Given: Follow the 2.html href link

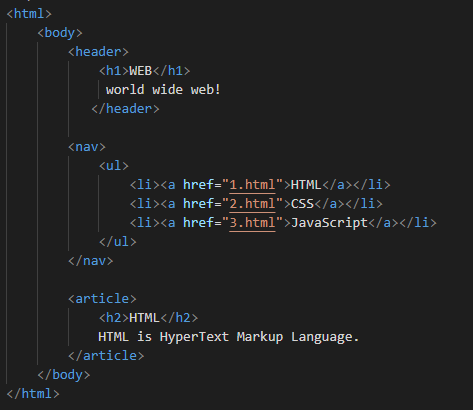Looking at the screenshot, I should click(x=252, y=204).
